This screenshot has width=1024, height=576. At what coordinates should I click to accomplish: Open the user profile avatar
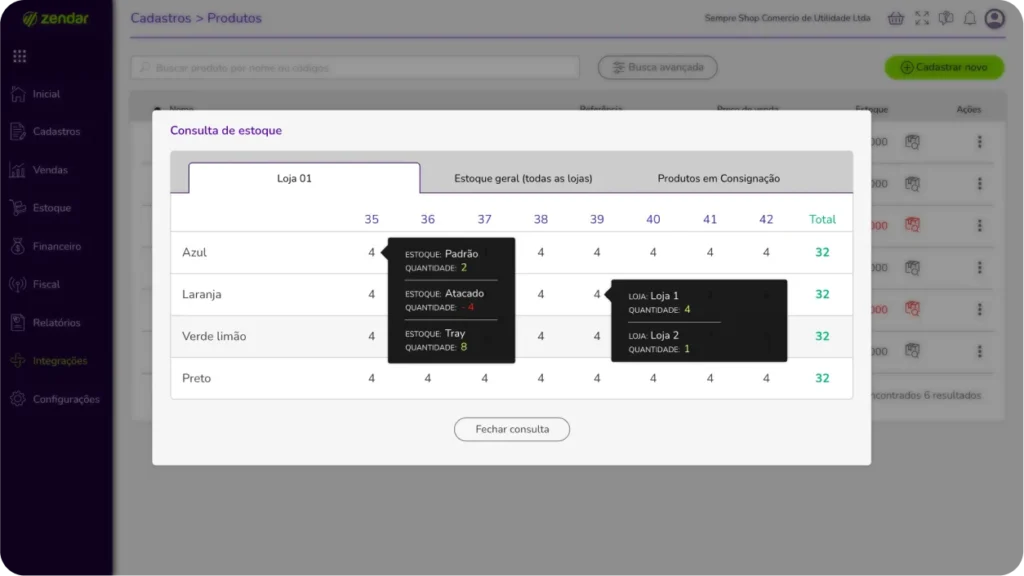(994, 18)
